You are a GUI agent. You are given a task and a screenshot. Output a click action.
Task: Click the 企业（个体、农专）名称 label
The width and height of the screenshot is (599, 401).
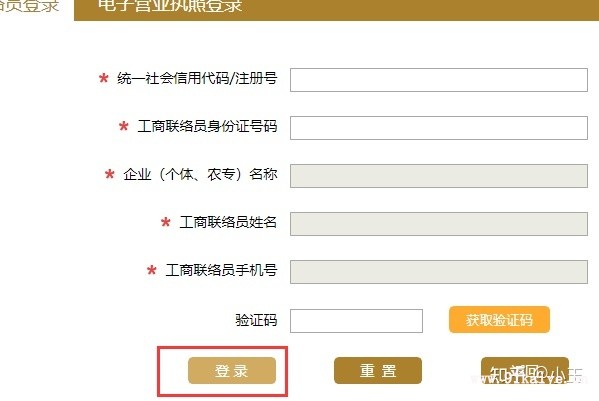point(200,175)
